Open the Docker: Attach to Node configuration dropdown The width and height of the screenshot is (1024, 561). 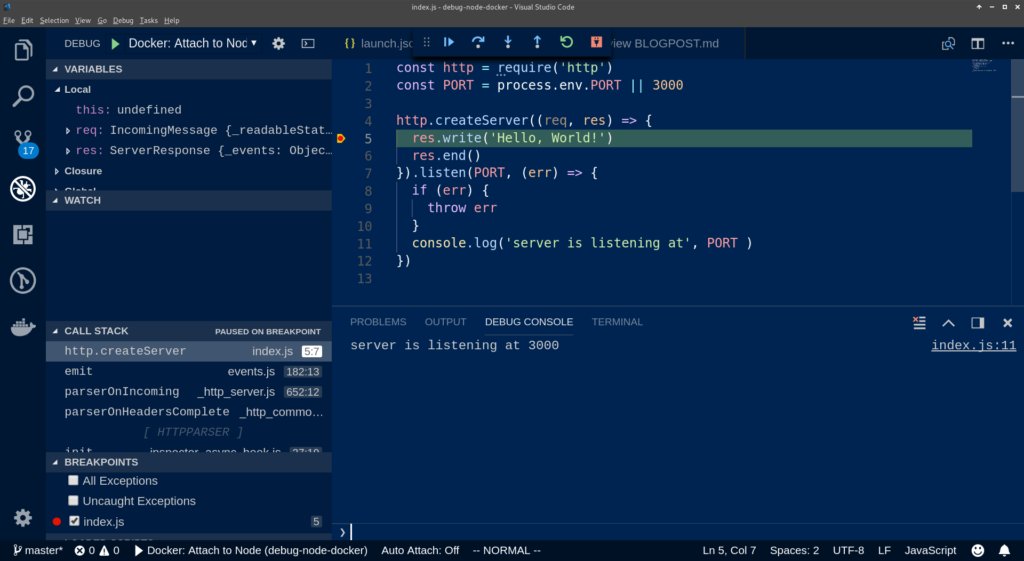pyautogui.click(x=193, y=44)
